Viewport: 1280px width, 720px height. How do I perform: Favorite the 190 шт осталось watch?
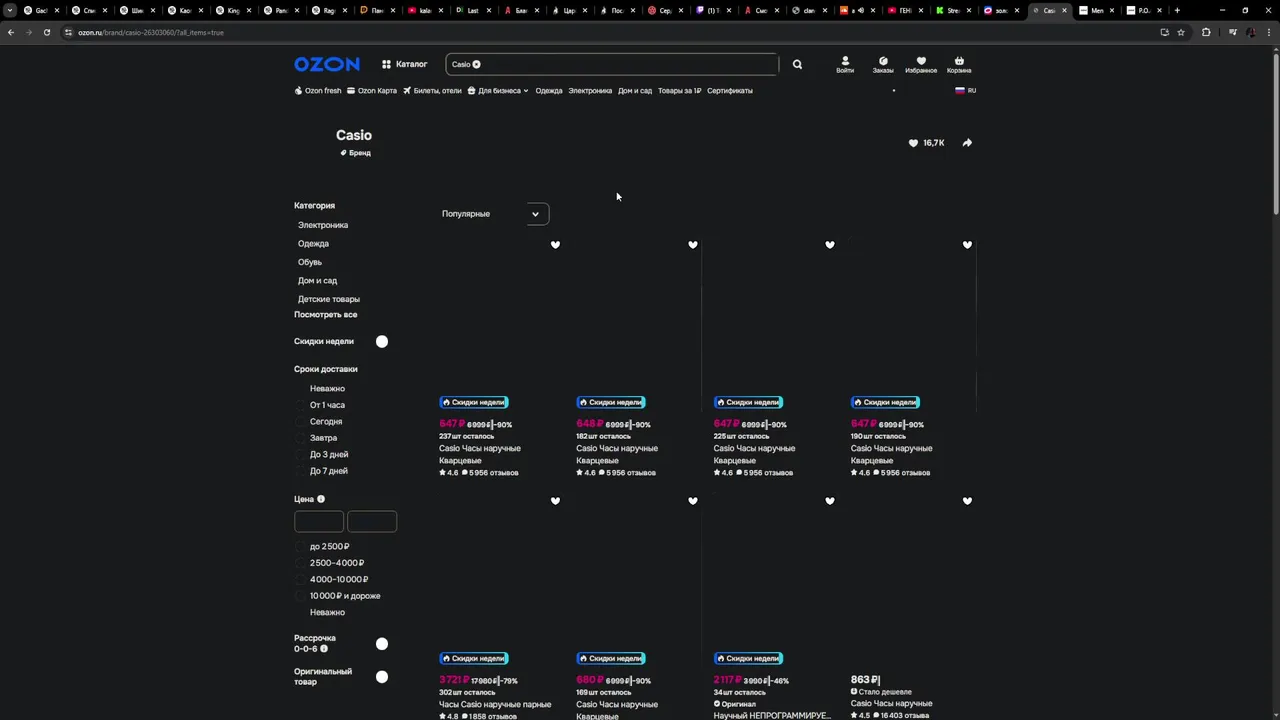tap(967, 245)
